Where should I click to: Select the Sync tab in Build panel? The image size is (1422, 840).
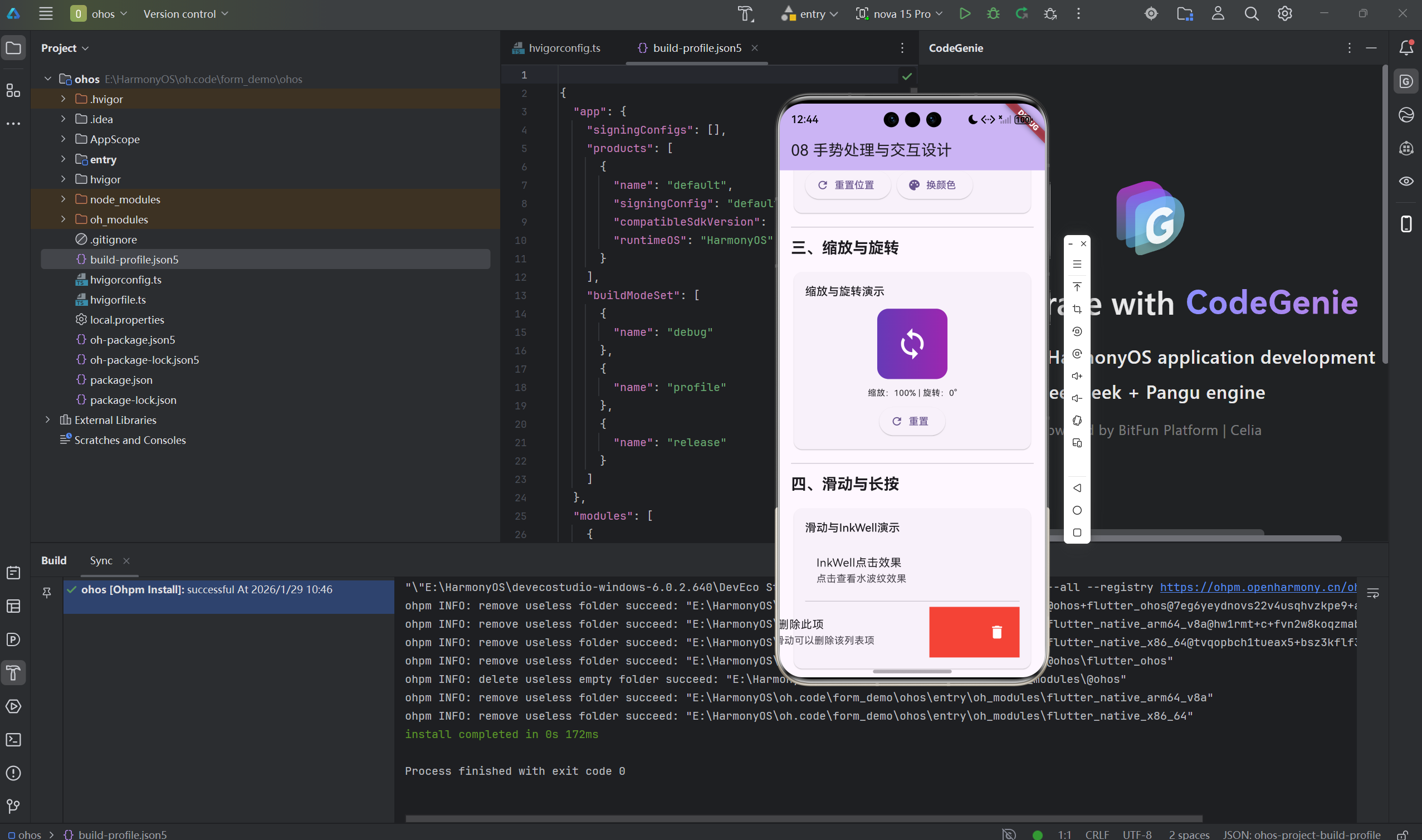101,560
